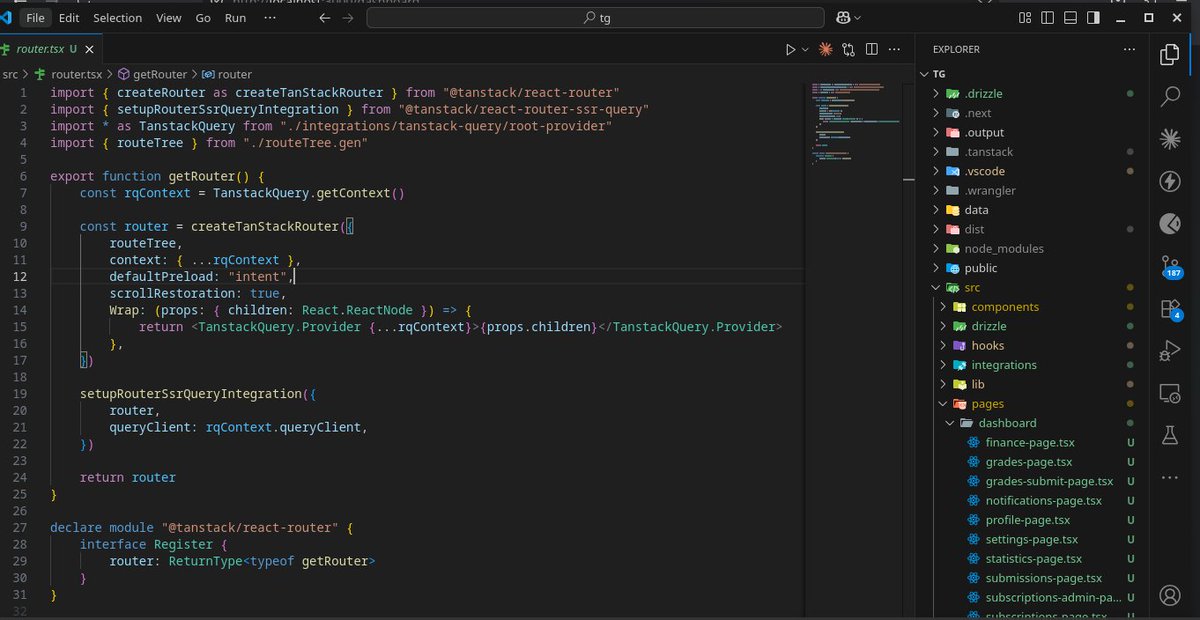Open the Remote Explorer view

click(1170, 393)
